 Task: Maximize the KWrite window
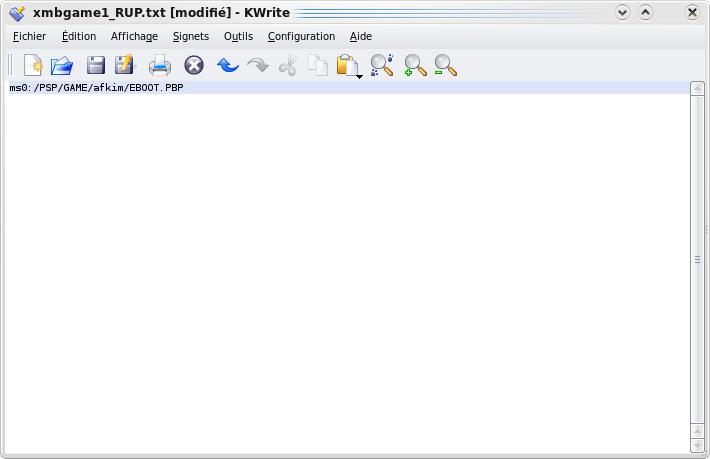coord(646,12)
